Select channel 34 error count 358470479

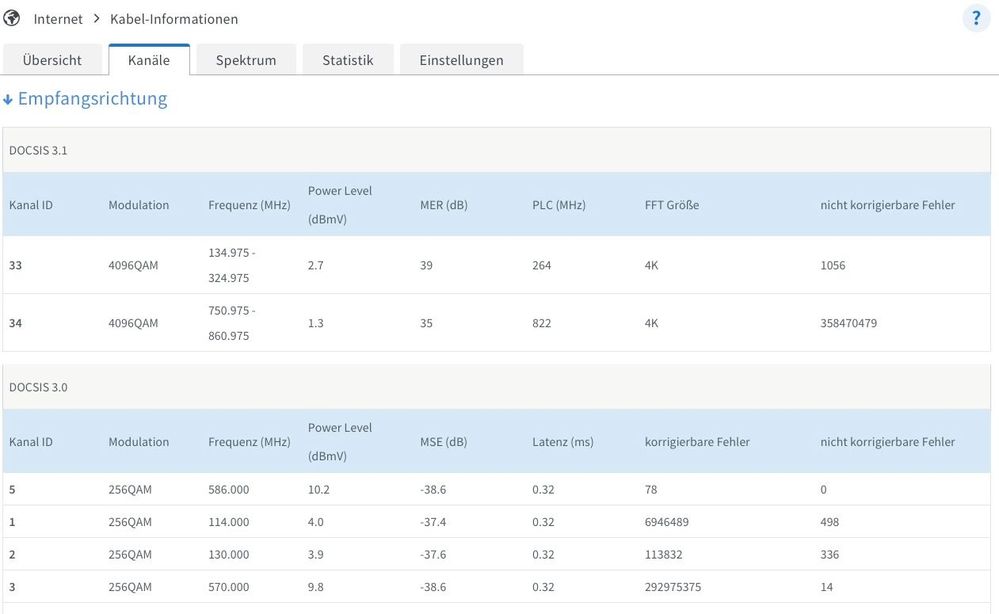click(x=848, y=323)
